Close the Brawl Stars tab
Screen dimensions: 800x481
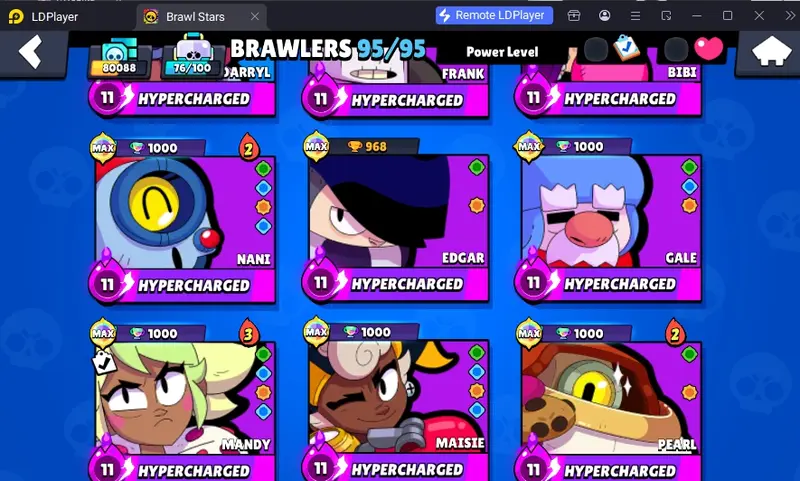click(255, 16)
